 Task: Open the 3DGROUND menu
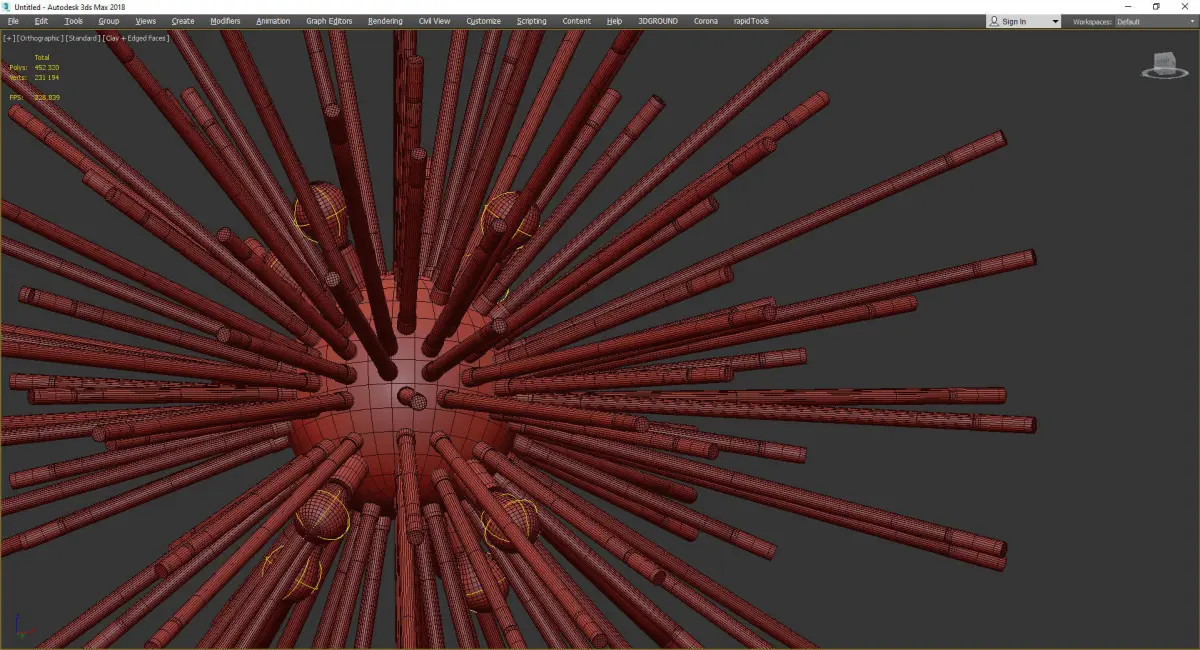pyautogui.click(x=657, y=21)
